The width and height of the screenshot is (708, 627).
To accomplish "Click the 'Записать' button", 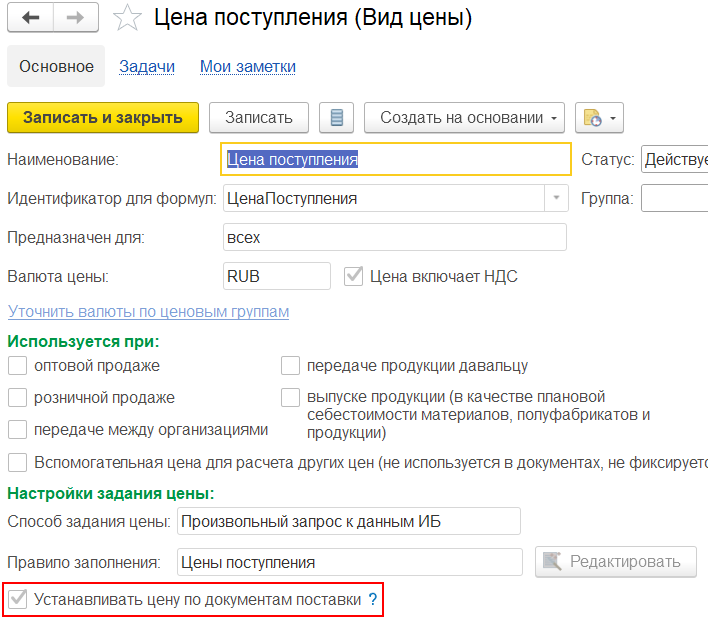I will (x=259, y=118).
